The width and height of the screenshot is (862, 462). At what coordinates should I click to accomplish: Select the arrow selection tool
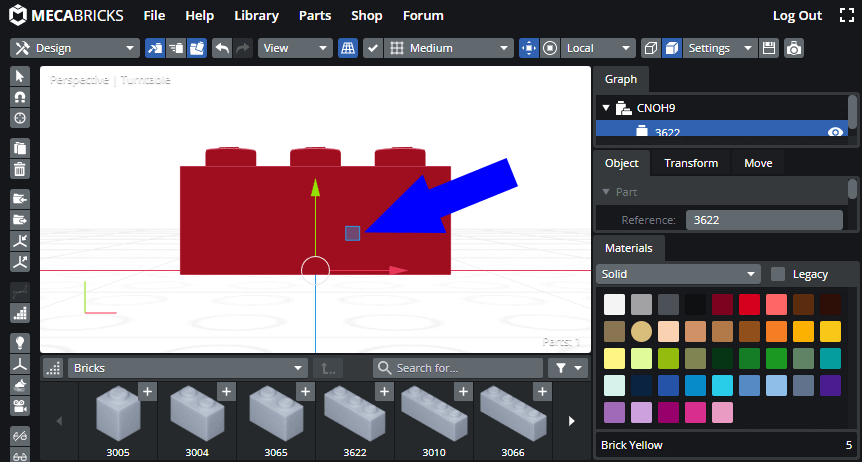[19, 77]
